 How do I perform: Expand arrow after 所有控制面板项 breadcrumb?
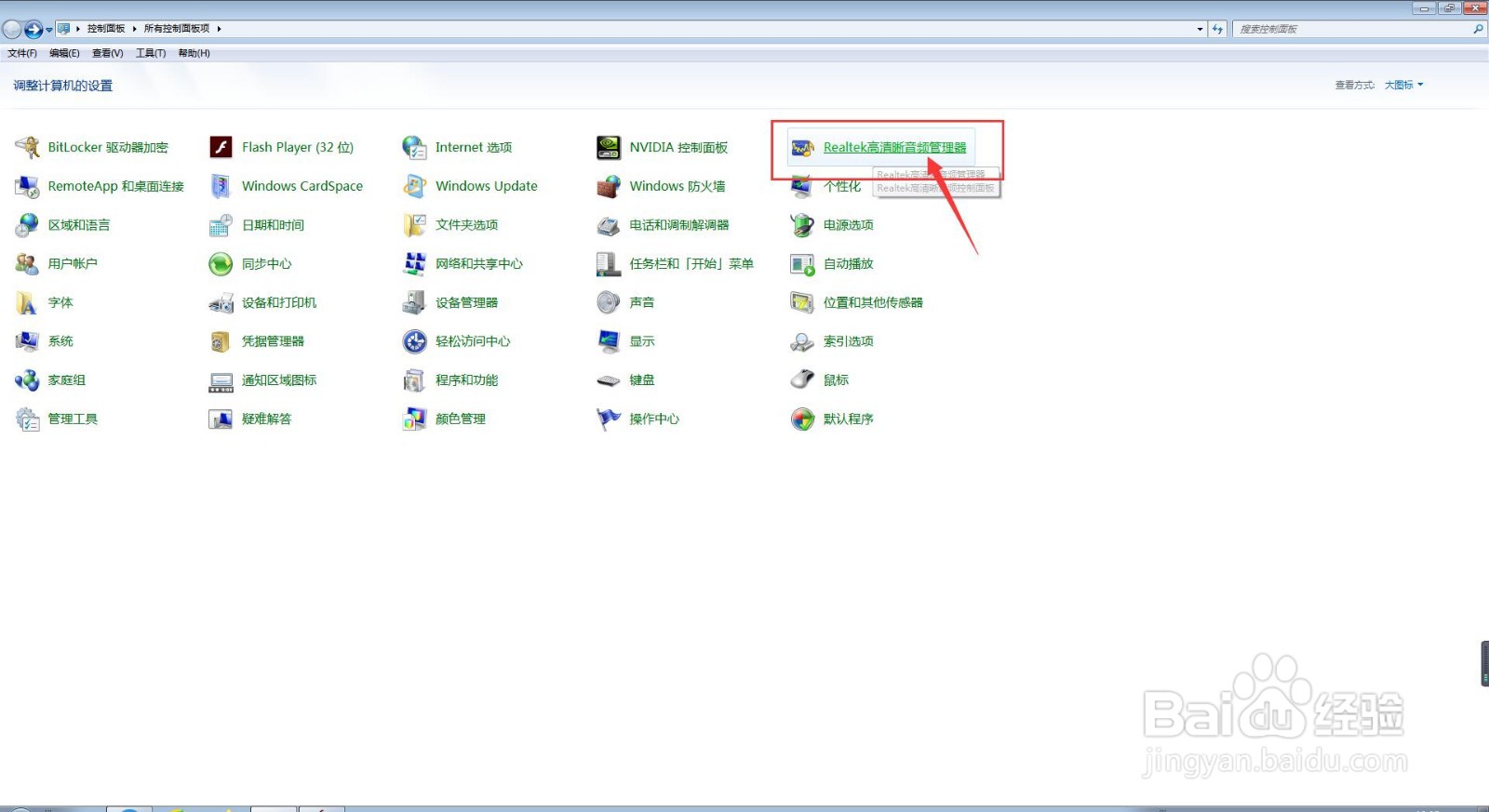[x=219, y=29]
